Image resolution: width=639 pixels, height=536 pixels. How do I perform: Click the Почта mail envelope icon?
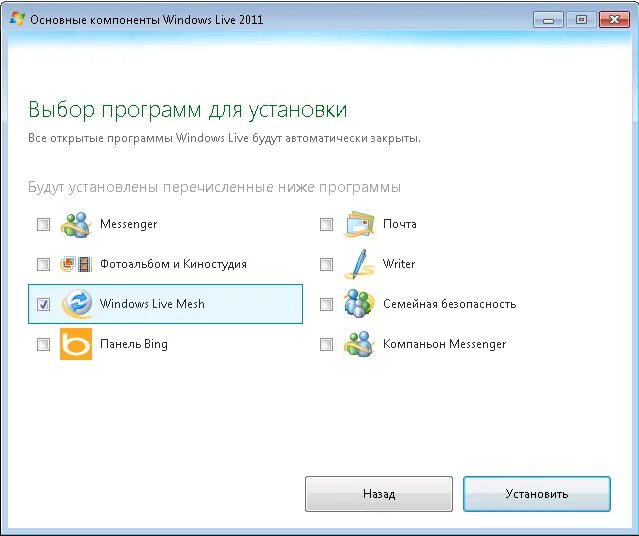click(359, 224)
